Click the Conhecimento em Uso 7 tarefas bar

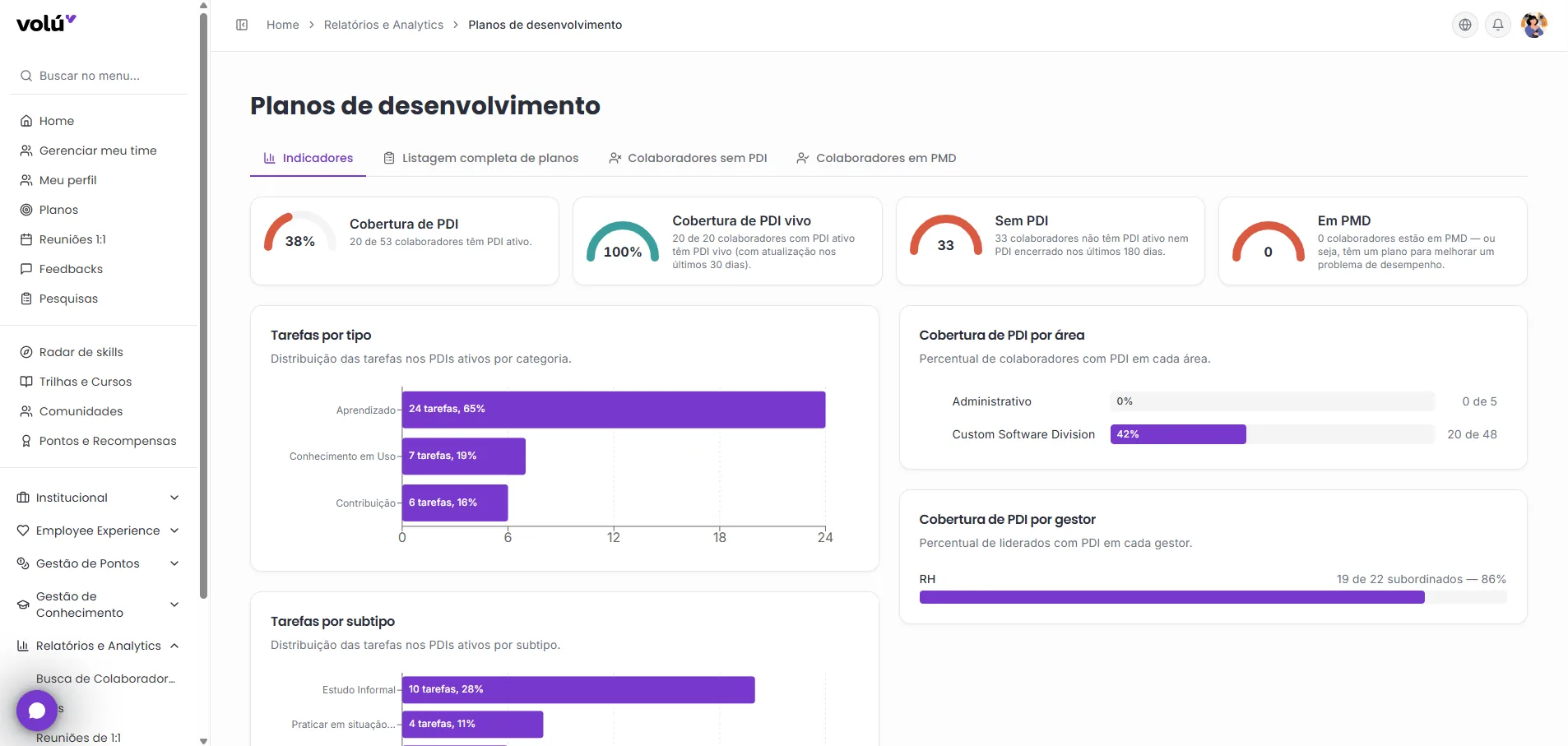464,456
